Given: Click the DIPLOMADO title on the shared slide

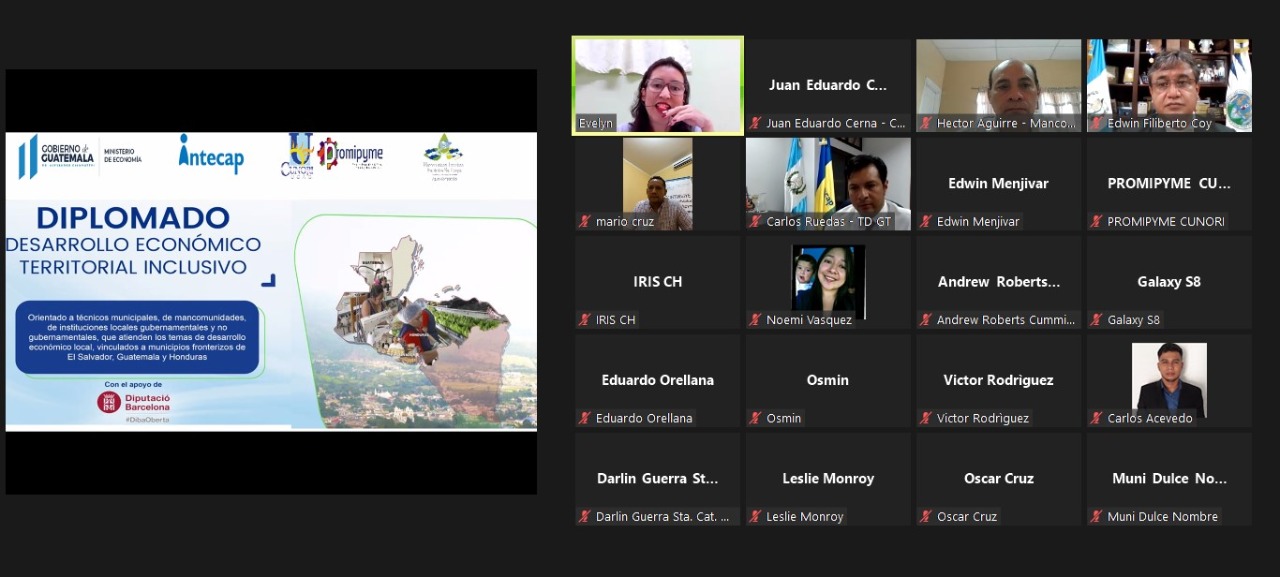Looking at the screenshot, I should point(133,218).
